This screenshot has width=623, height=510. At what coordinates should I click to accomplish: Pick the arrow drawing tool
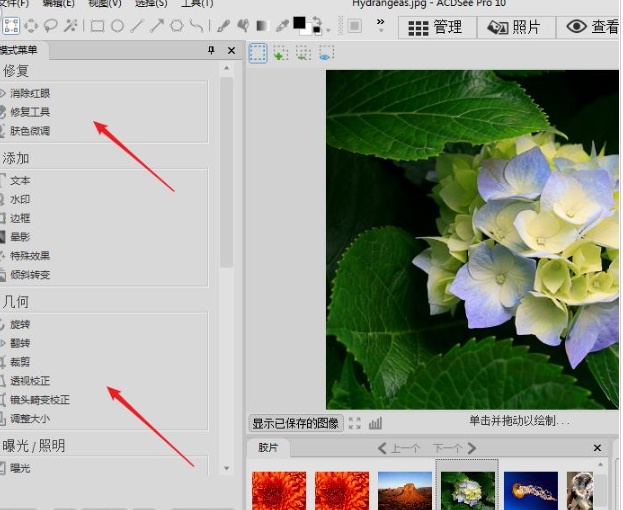158,26
